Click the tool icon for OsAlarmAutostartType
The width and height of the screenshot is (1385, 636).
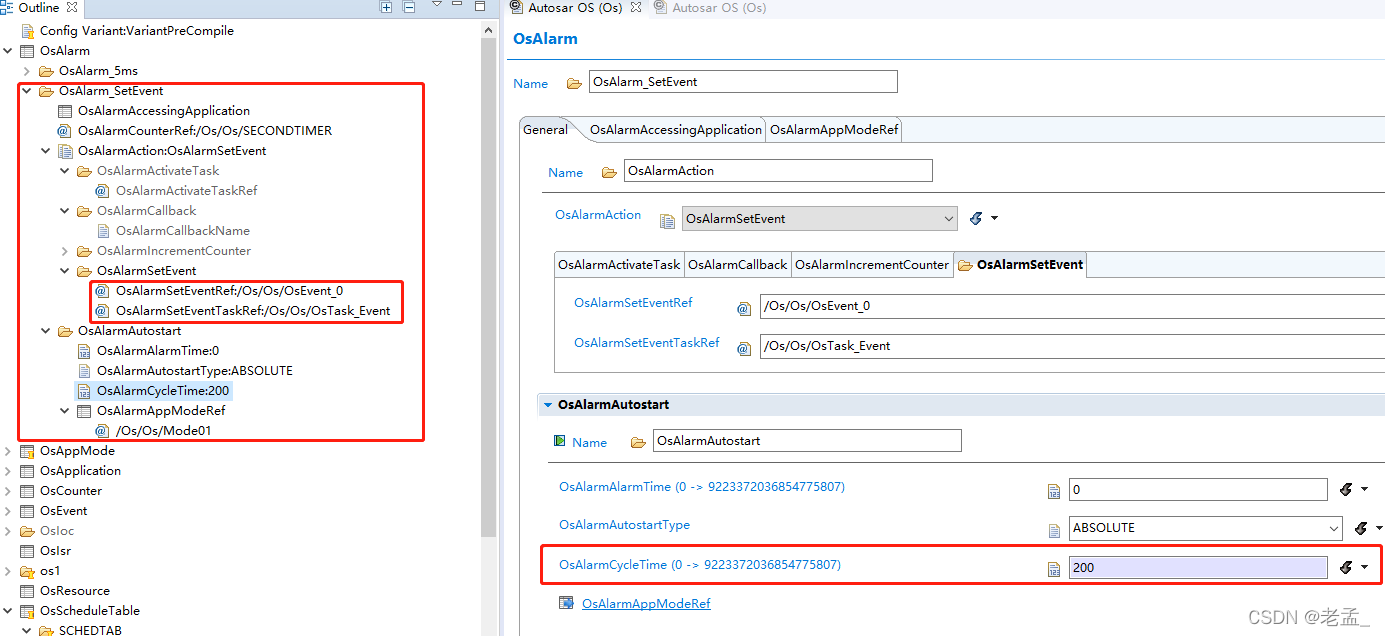coord(1361,528)
